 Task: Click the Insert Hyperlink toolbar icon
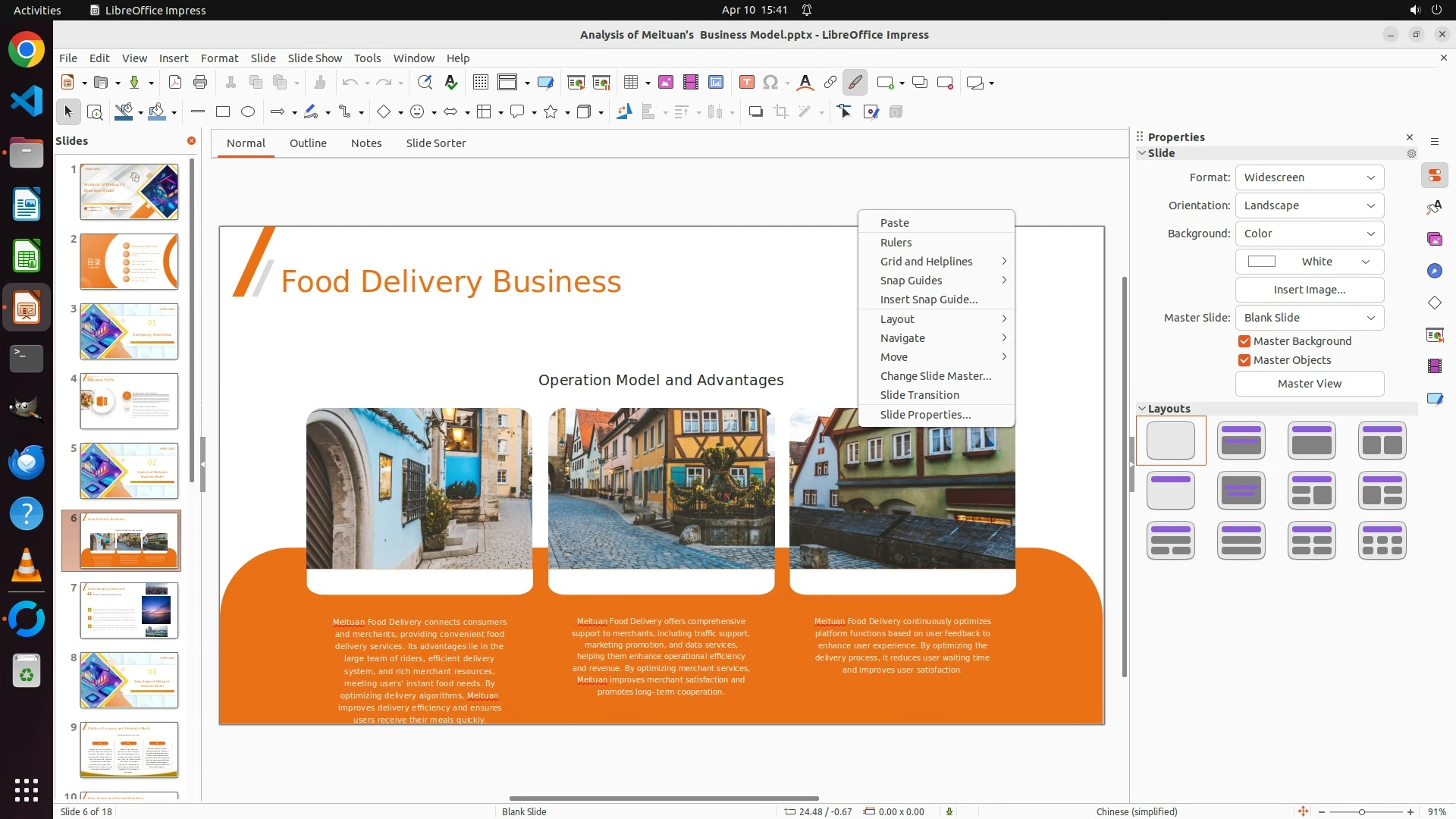pos(830,83)
